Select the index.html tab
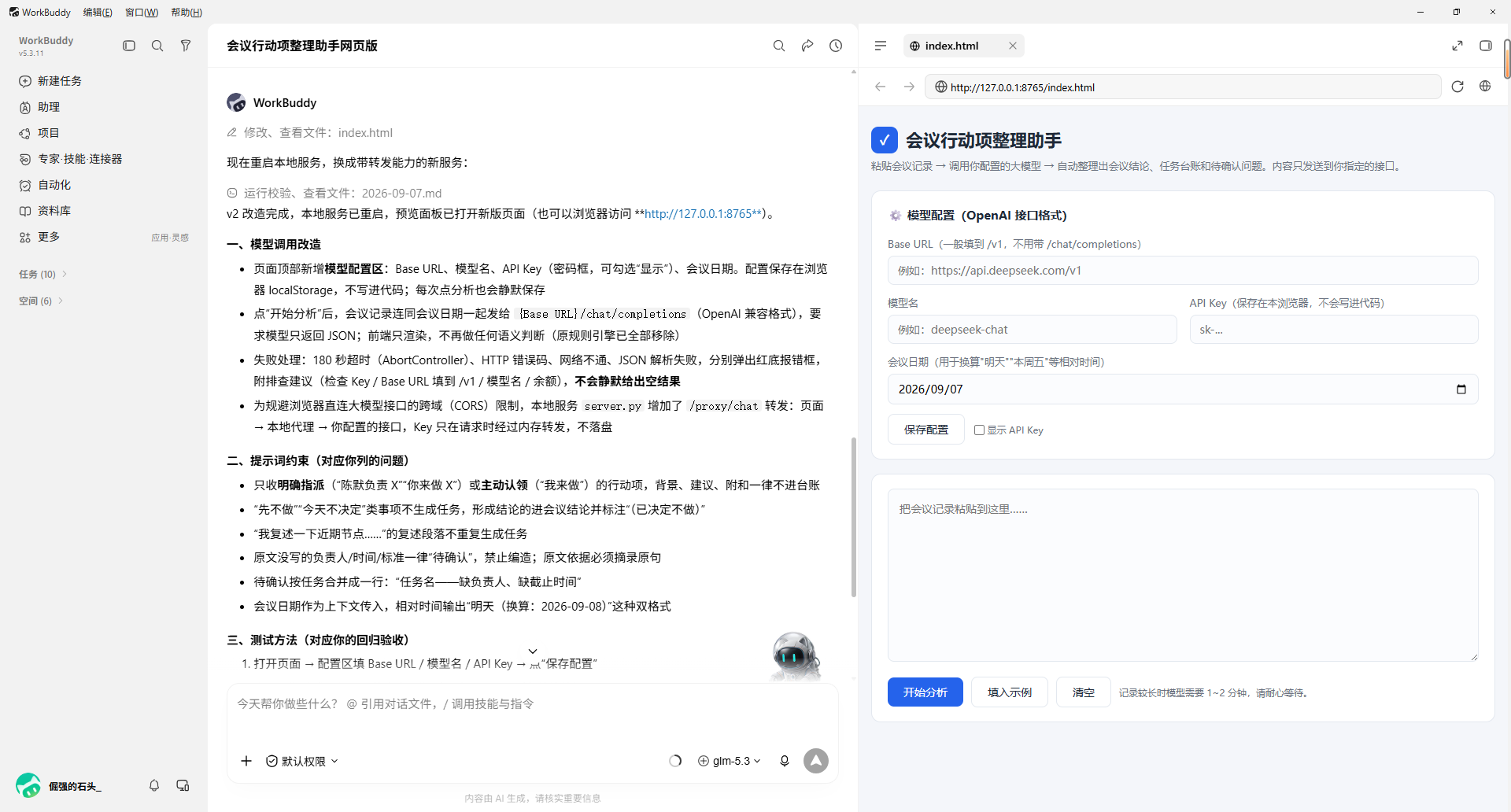This screenshot has width=1511, height=812. pyautogui.click(x=951, y=46)
